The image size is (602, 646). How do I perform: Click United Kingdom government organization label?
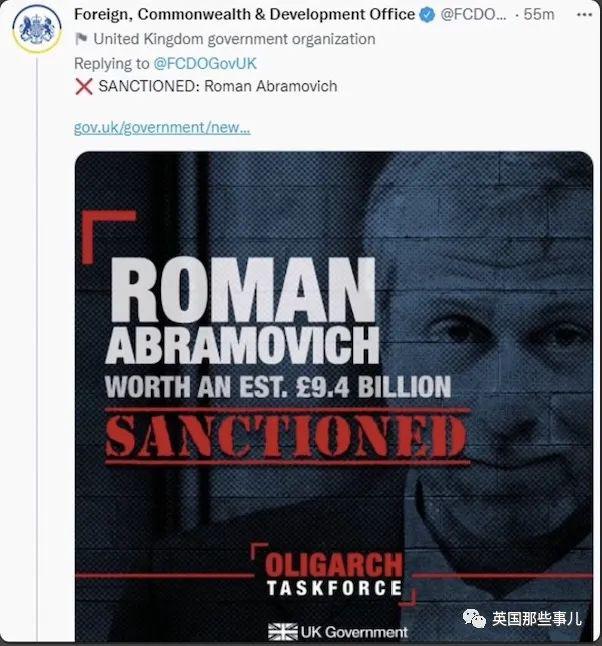pos(235,40)
